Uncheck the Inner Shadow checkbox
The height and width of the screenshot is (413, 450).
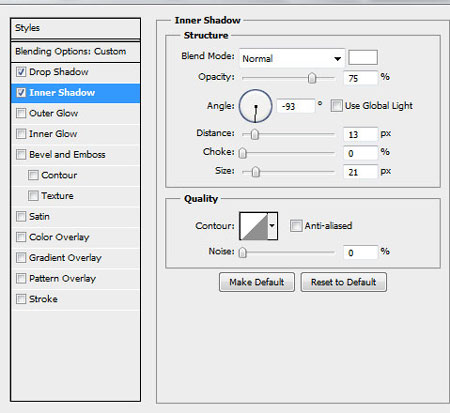pos(21,92)
